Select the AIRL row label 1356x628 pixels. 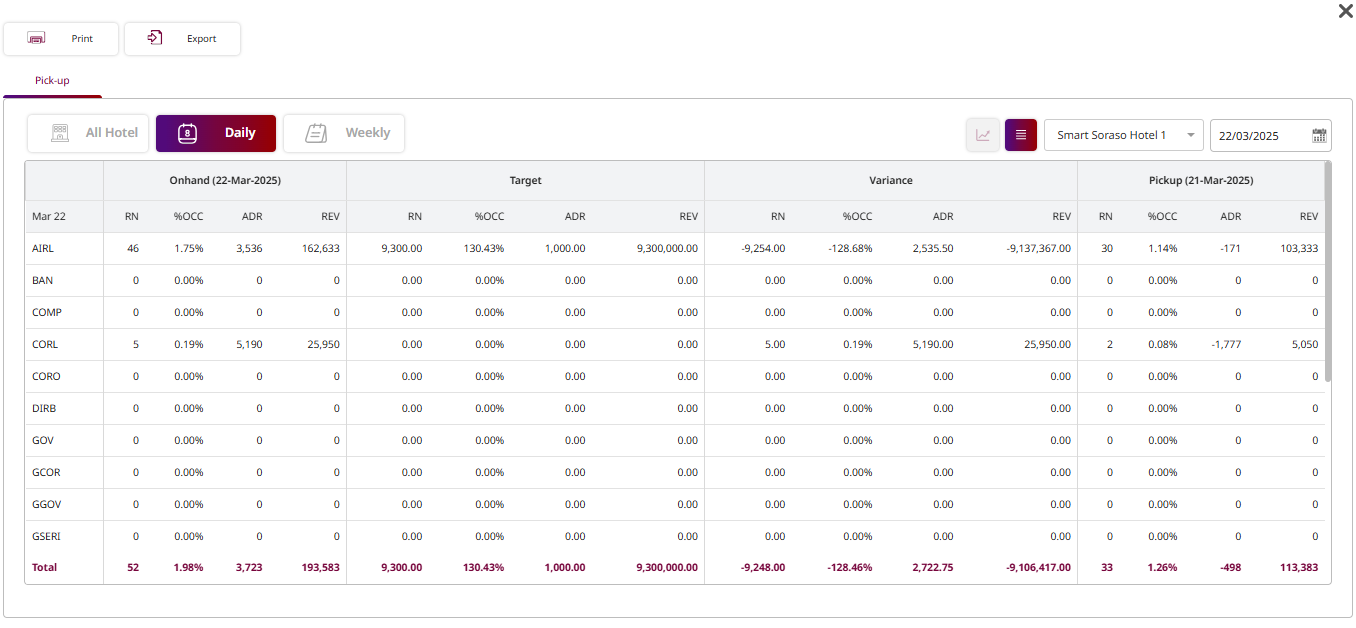tap(44, 249)
